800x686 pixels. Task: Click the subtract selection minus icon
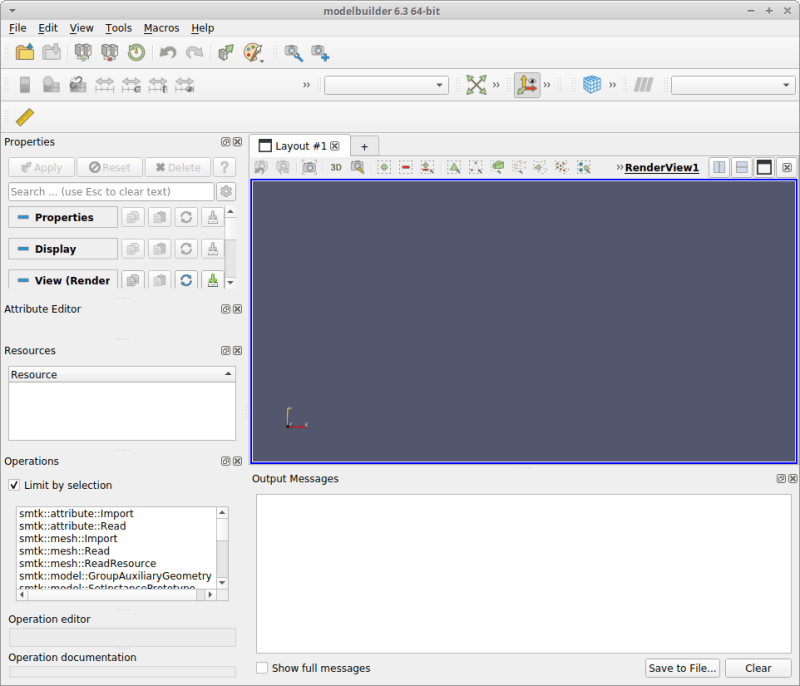(406, 167)
